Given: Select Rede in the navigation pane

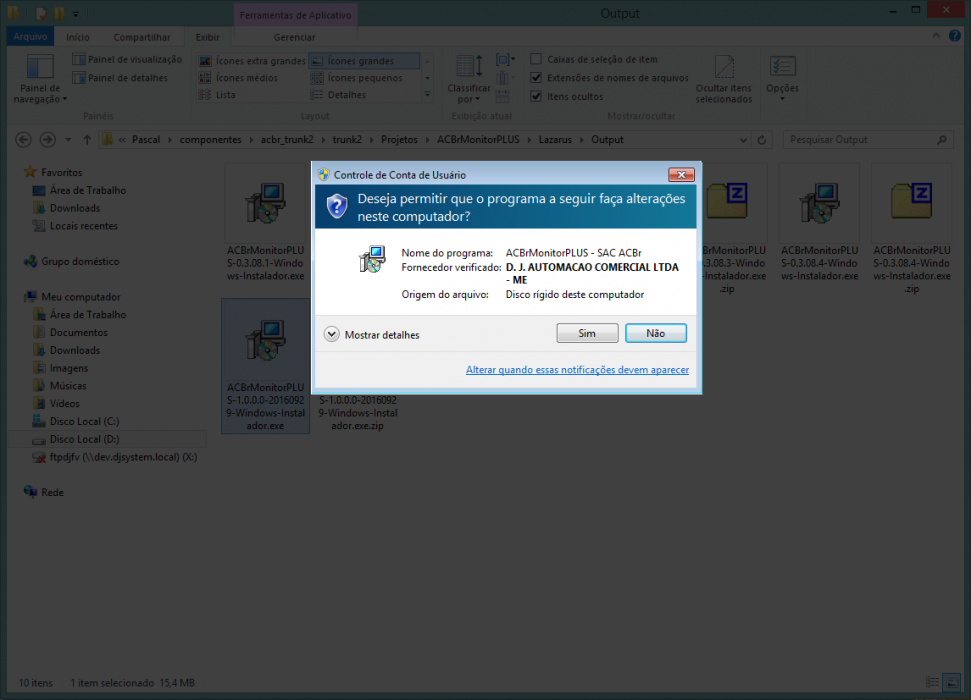Looking at the screenshot, I should 52,492.
